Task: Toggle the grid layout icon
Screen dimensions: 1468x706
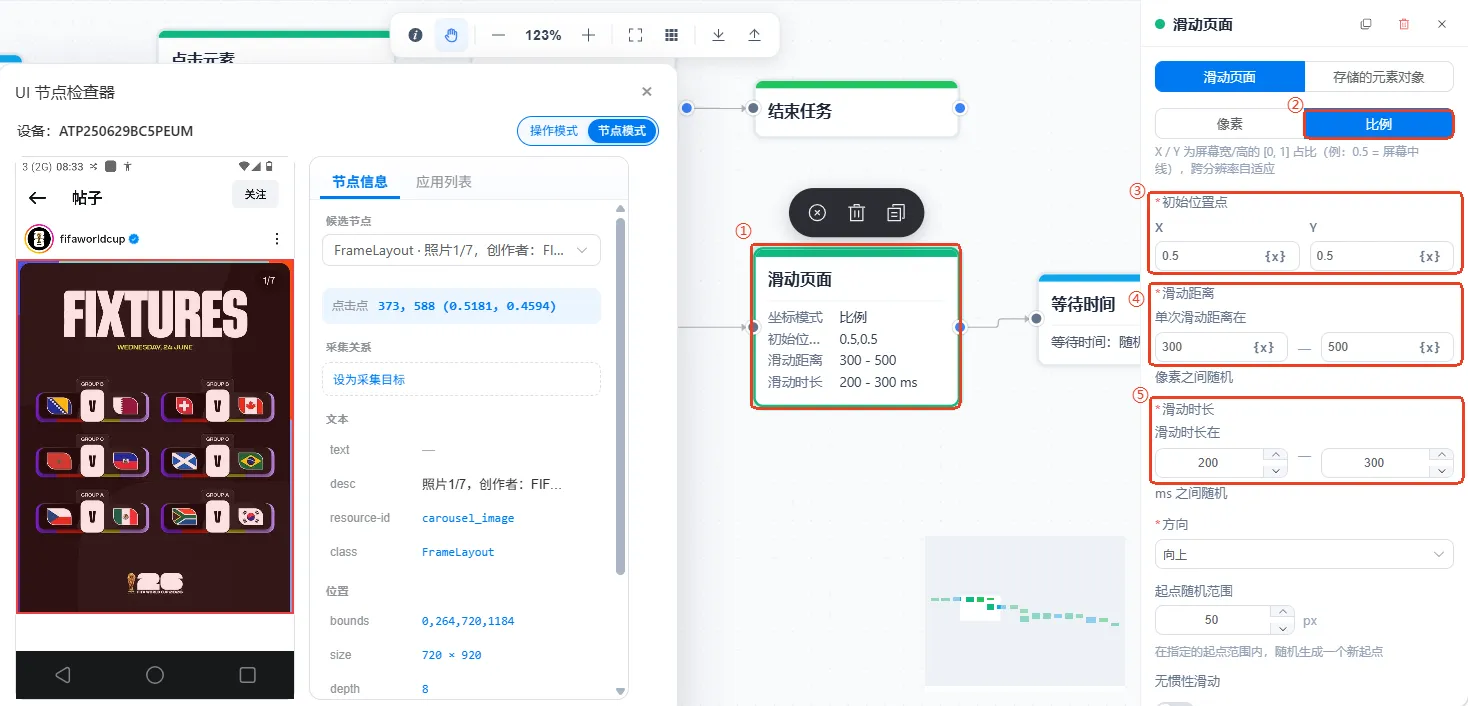Action: [672, 35]
